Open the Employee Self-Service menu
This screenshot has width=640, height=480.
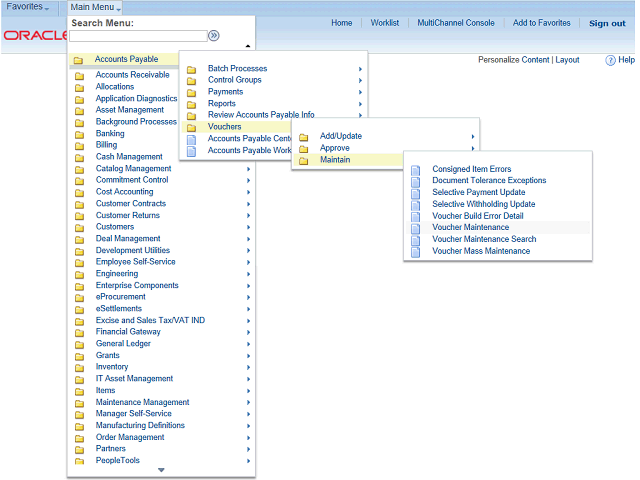136,262
